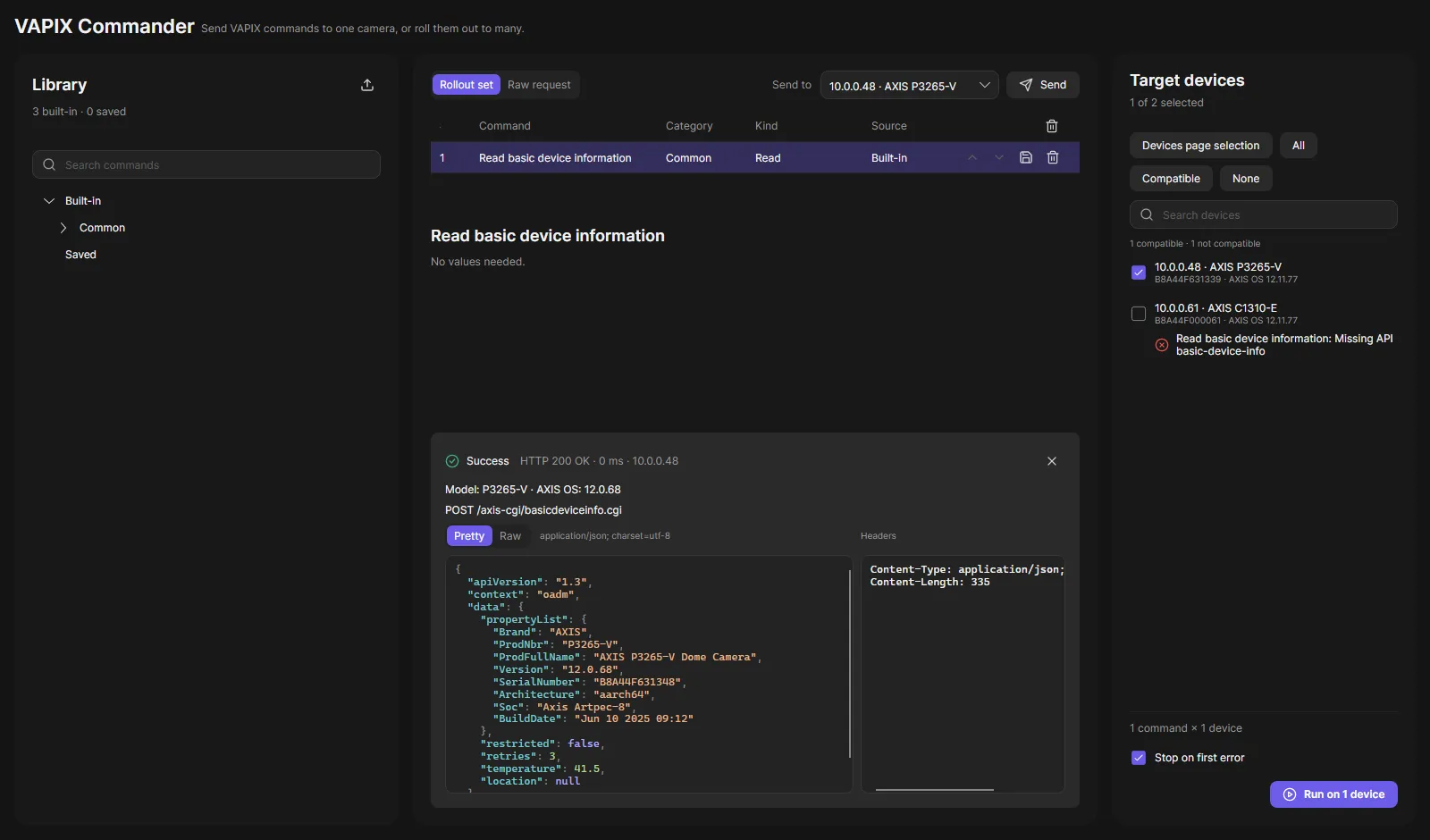Show Pretty response view
Image resolution: width=1430 pixels, height=840 pixels.
coord(469,536)
